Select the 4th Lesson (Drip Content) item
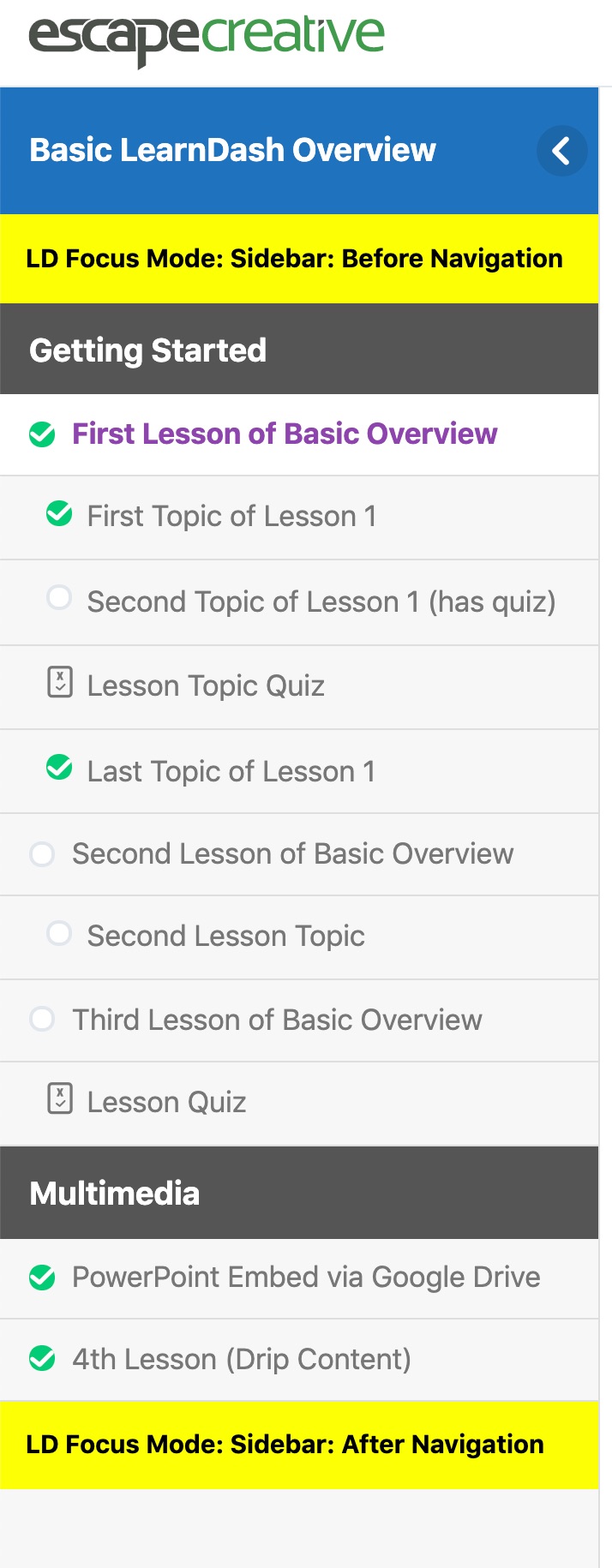Image resolution: width=612 pixels, height=1568 pixels. [242, 1360]
